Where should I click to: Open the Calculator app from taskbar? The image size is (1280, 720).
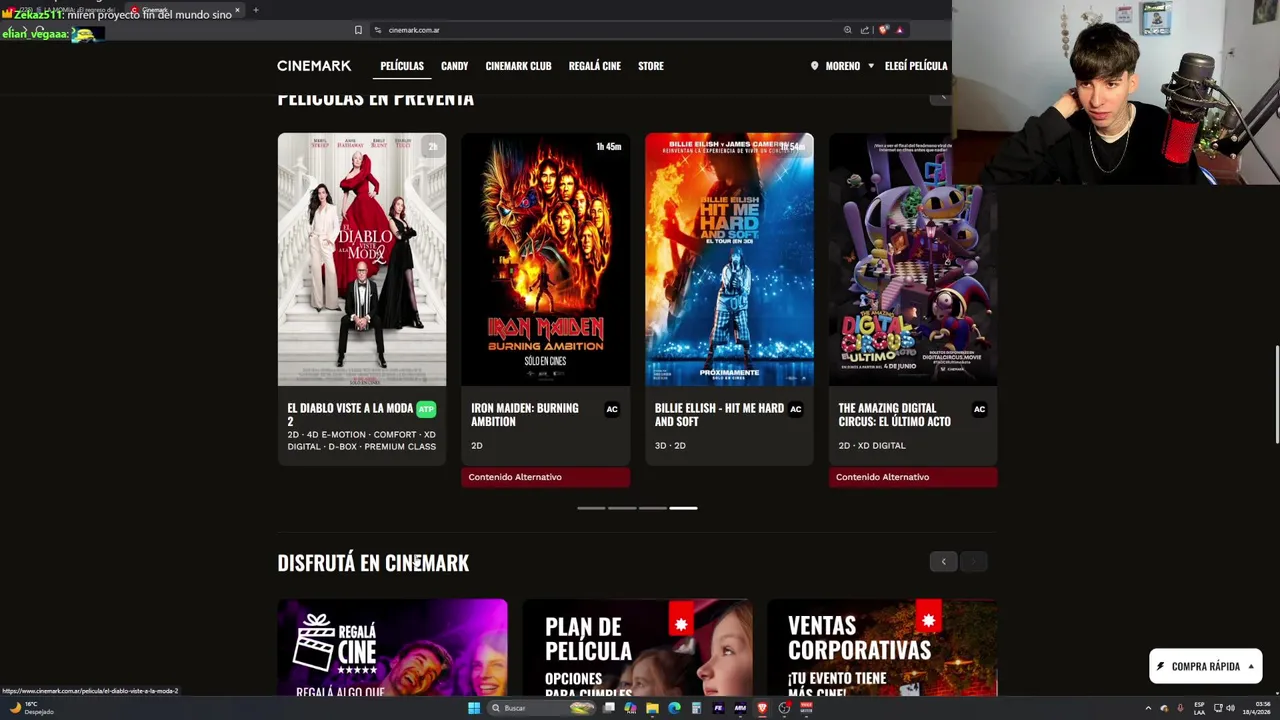tap(696, 708)
